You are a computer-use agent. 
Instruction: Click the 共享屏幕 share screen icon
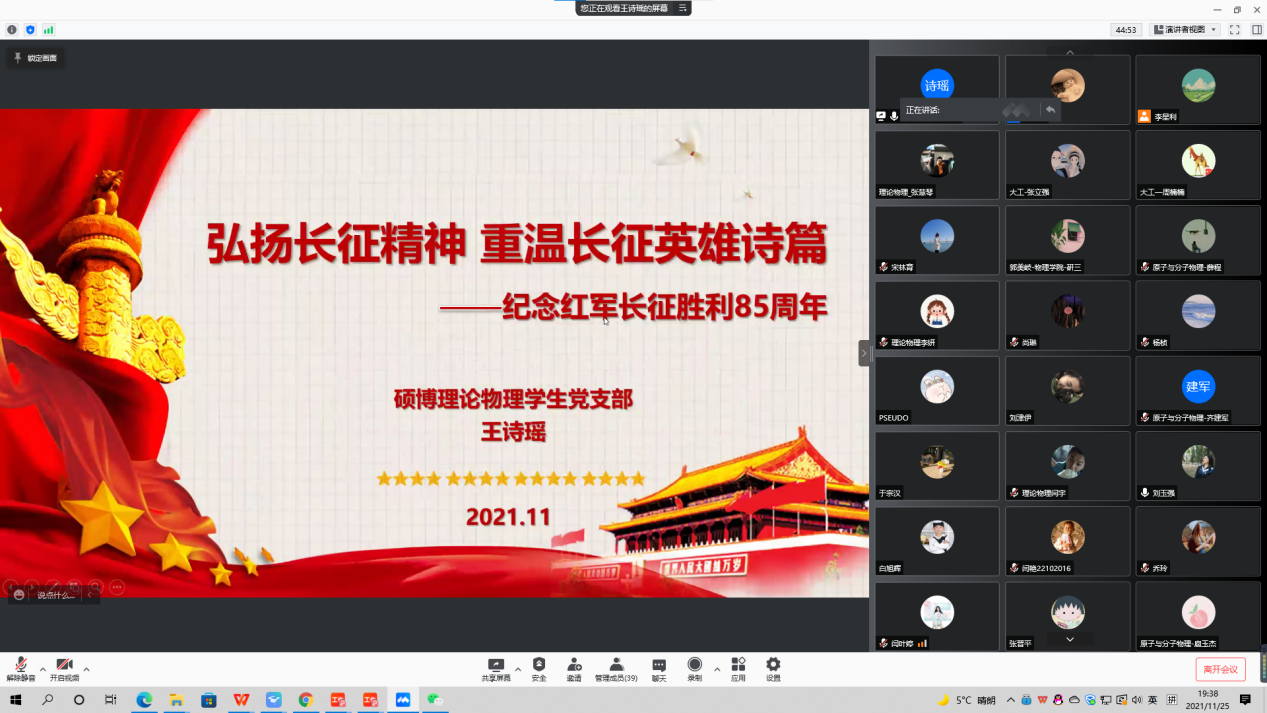pyautogui.click(x=496, y=666)
